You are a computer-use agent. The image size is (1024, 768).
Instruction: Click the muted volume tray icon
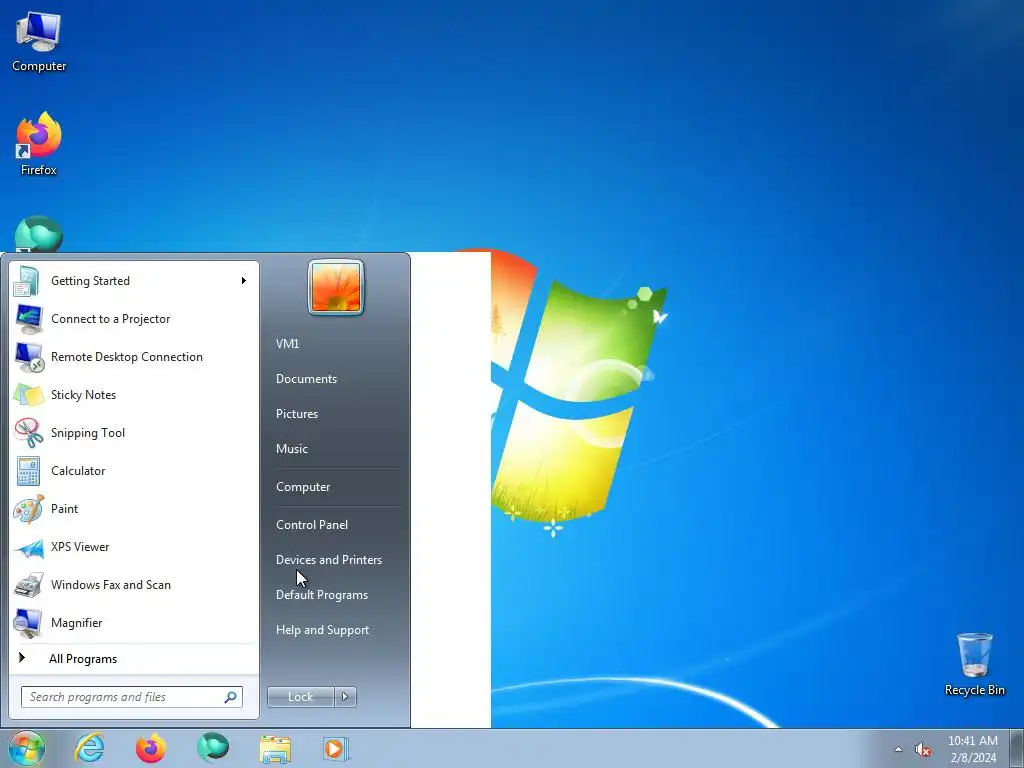pyautogui.click(x=923, y=750)
